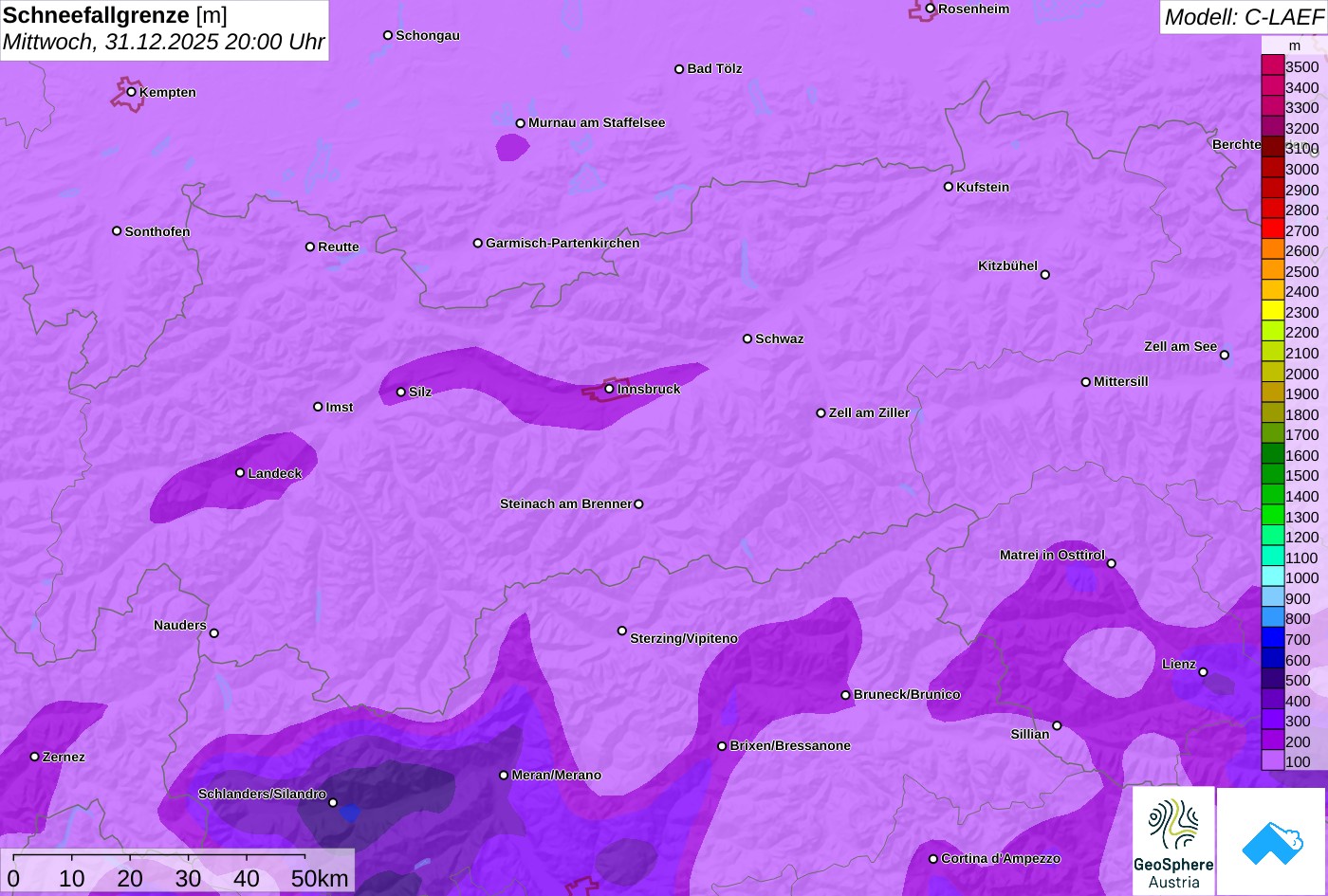Pick the 3500 m legend color swatch

click(1272, 66)
